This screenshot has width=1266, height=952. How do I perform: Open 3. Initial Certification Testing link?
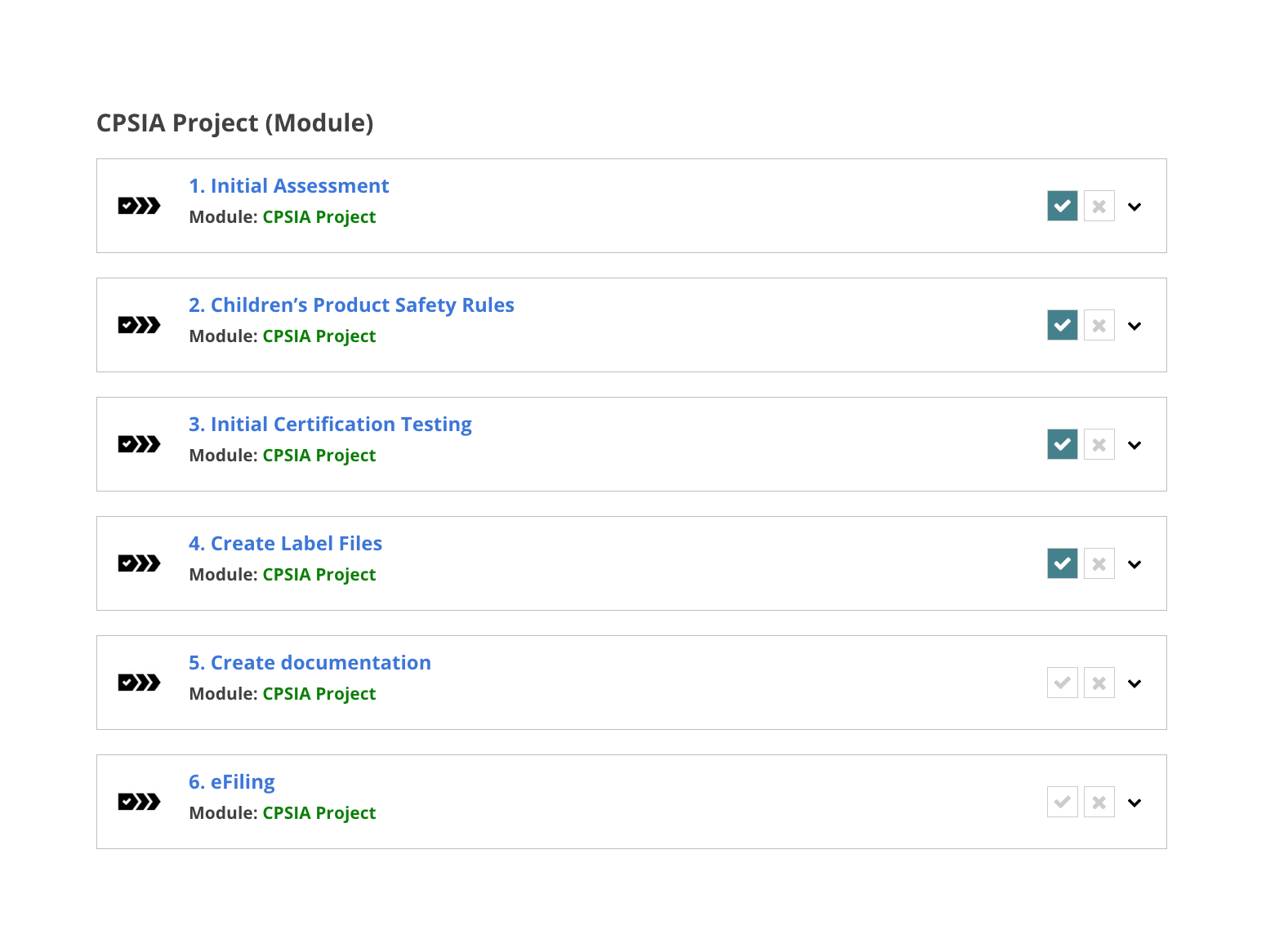tap(331, 425)
